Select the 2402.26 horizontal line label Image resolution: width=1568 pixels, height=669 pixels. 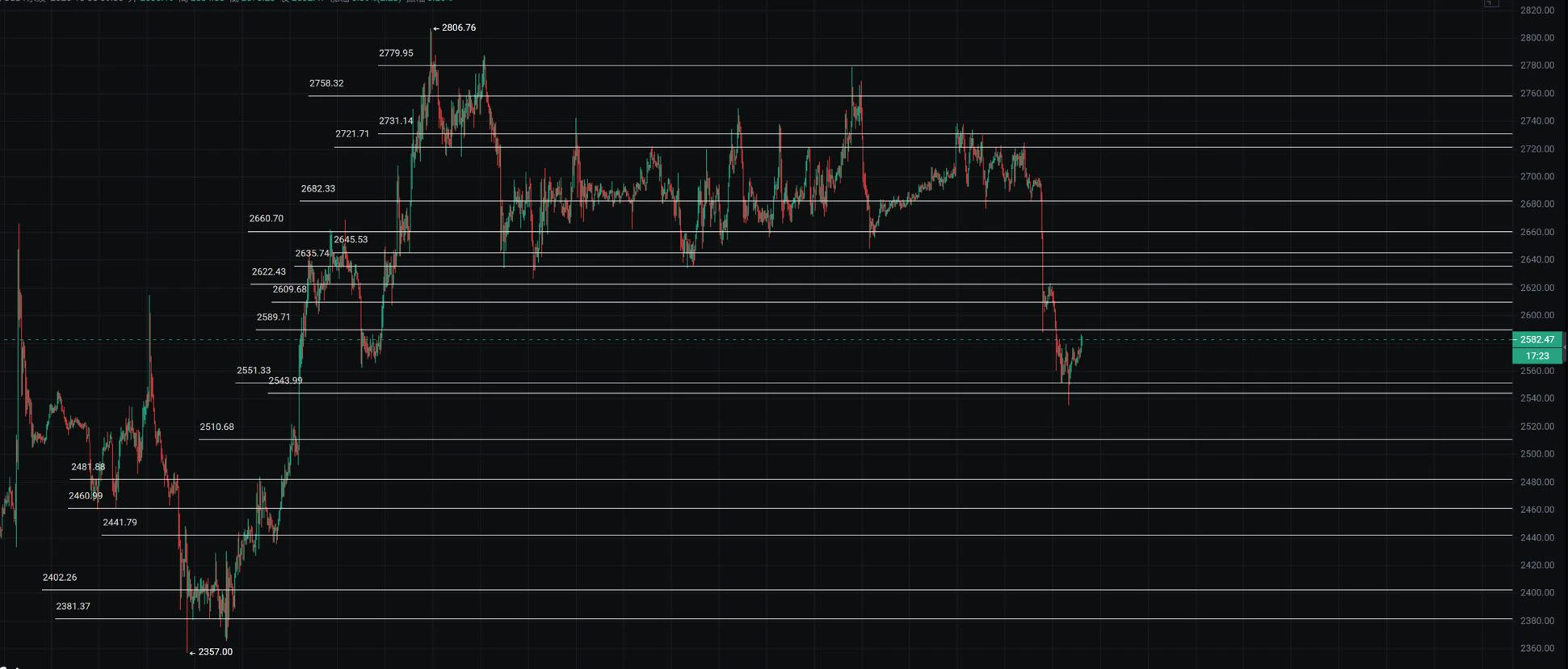(60, 578)
